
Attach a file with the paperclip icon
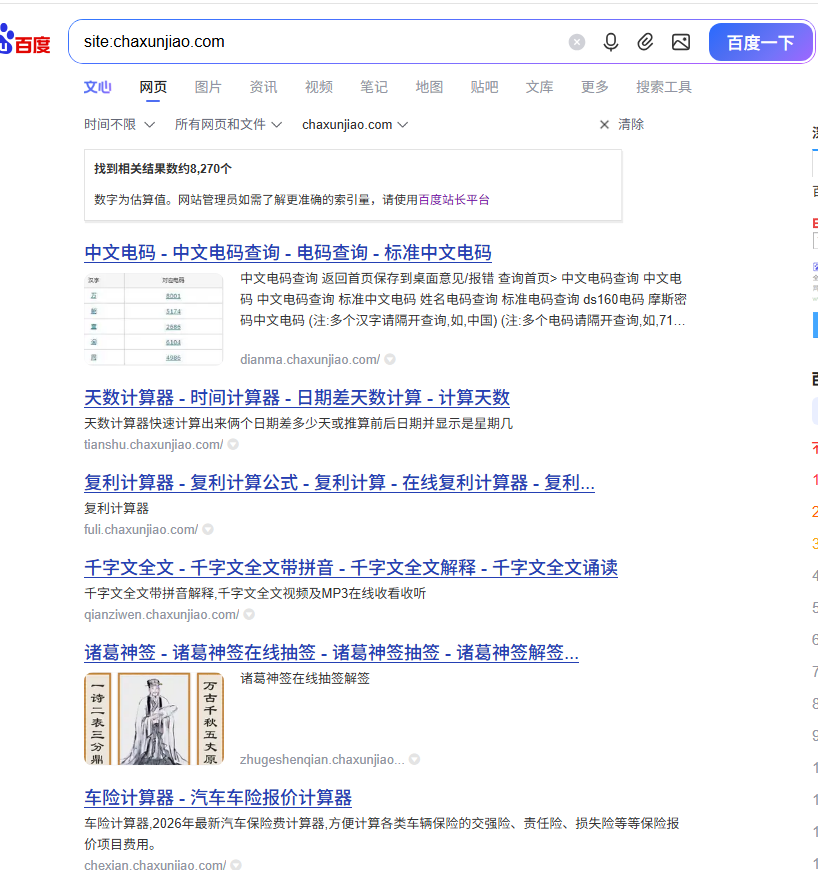tap(645, 42)
